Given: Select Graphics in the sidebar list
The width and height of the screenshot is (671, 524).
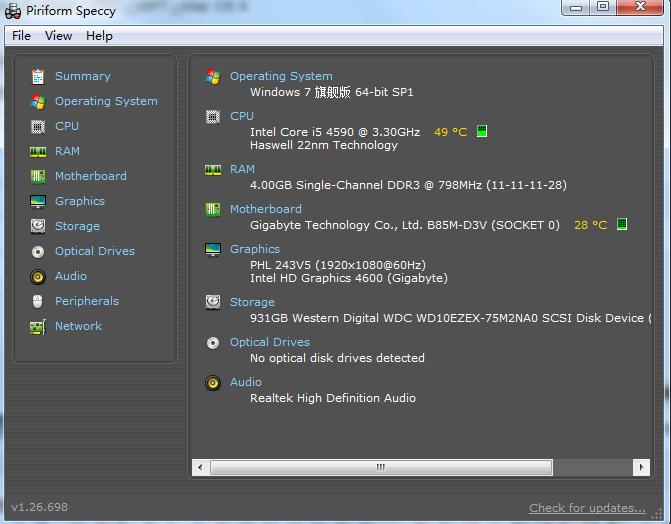Looking at the screenshot, I should click(x=80, y=201).
